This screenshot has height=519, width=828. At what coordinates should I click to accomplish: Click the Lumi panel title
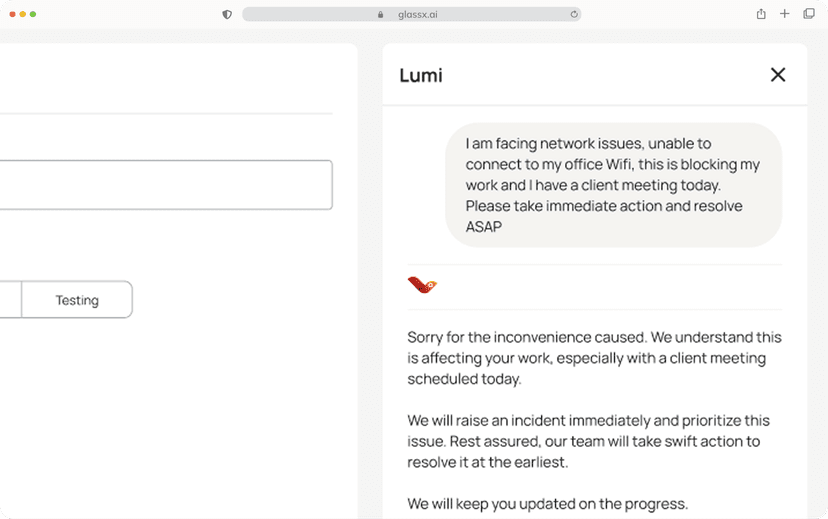pyautogui.click(x=421, y=76)
